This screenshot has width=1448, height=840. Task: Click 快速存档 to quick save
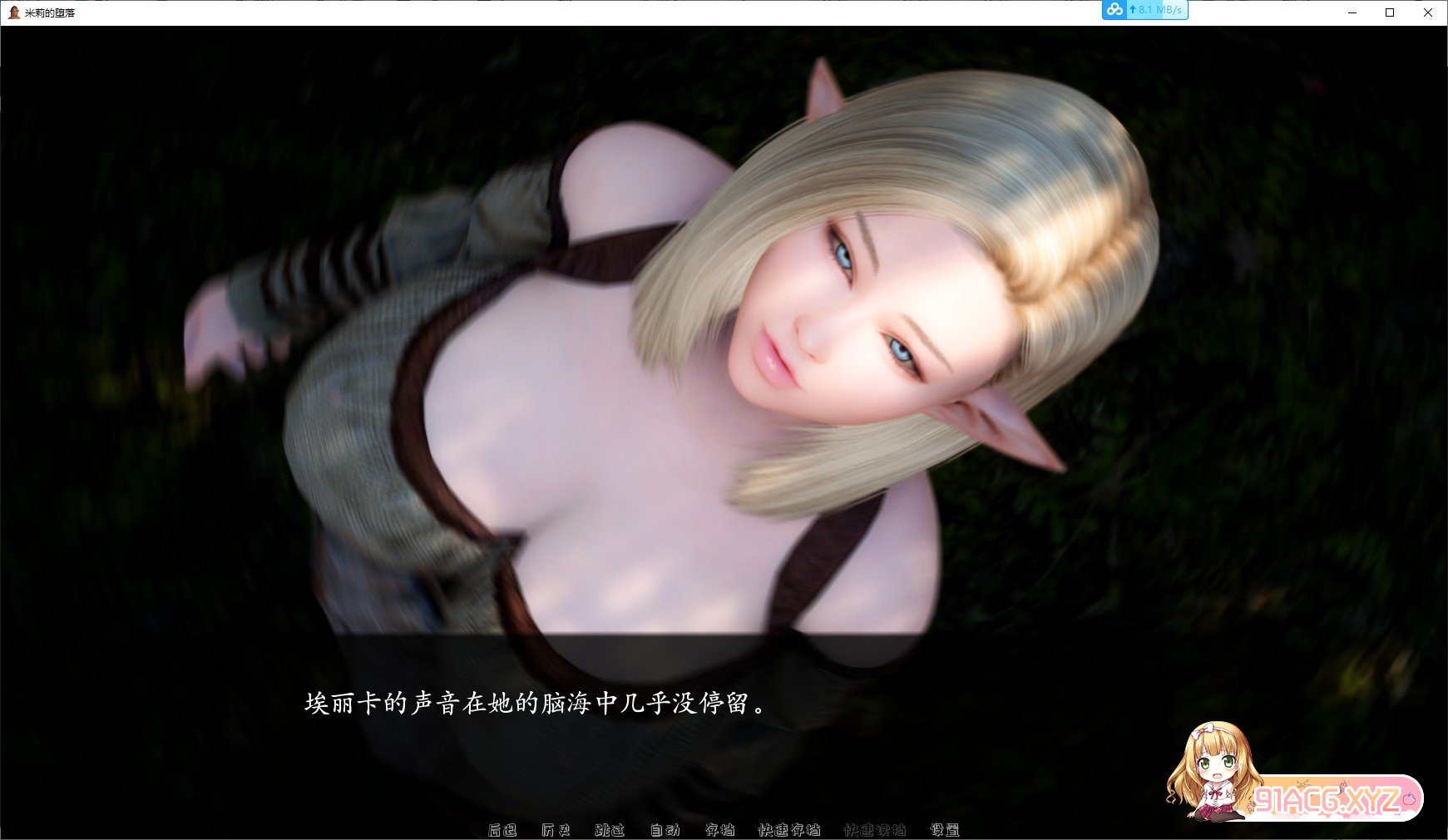(x=788, y=829)
